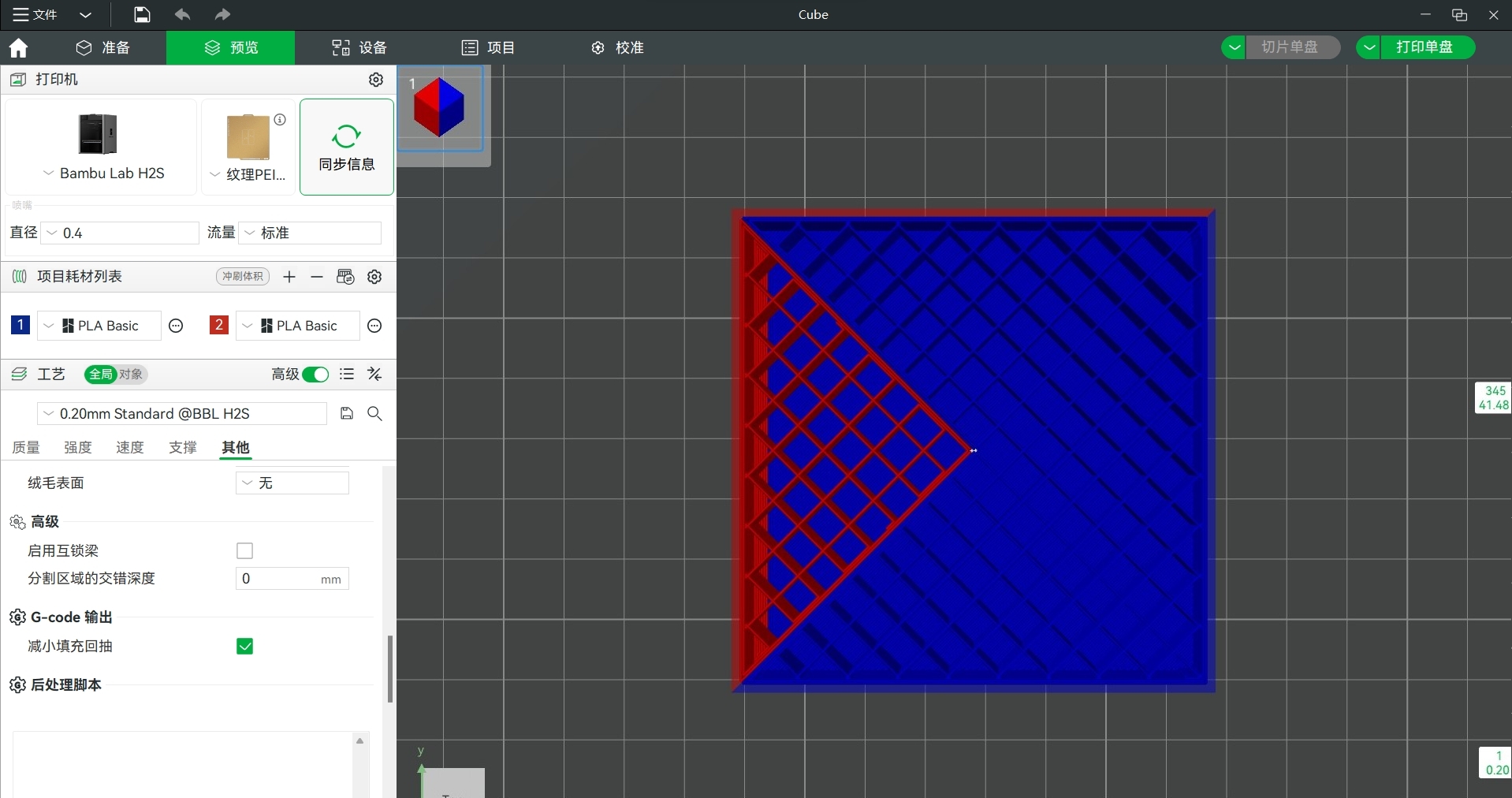Viewport: 1512px width, 798px height.
Task: Click the 项目耗材列表 filament icon
Action: (20, 277)
